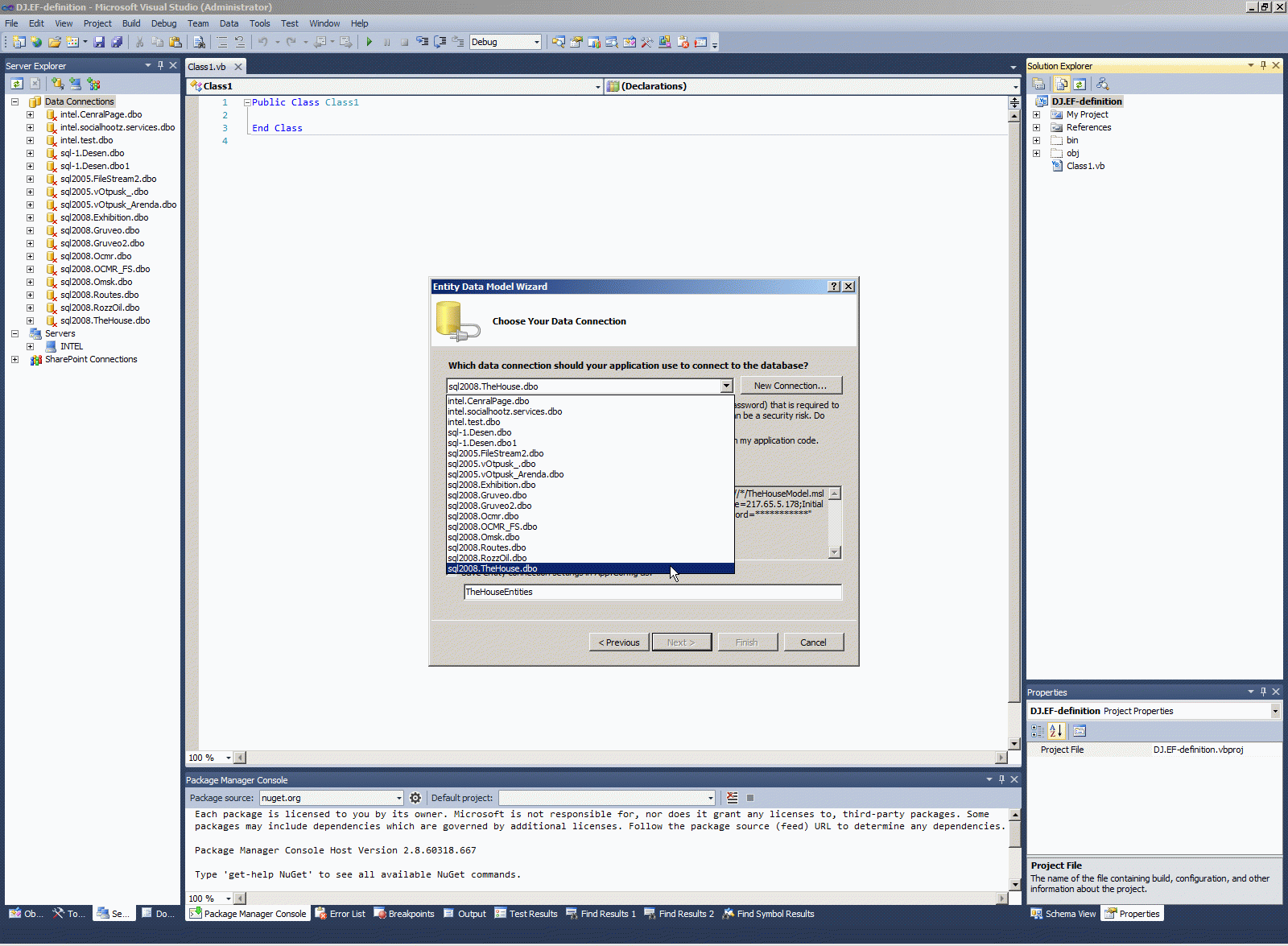Click the Find in Files toolbar icon

click(x=199, y=42)
